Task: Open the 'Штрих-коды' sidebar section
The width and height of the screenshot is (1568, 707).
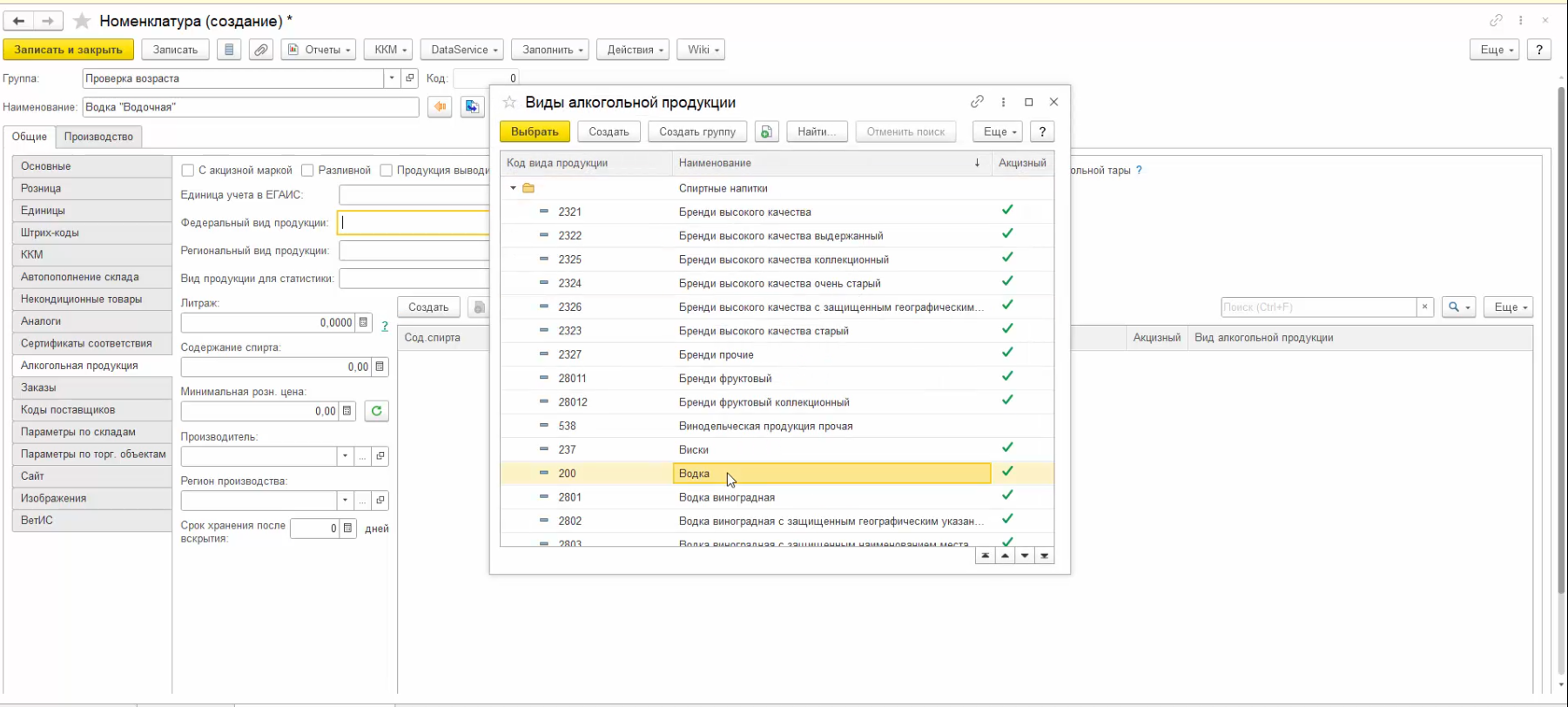Action: (50, 232)
